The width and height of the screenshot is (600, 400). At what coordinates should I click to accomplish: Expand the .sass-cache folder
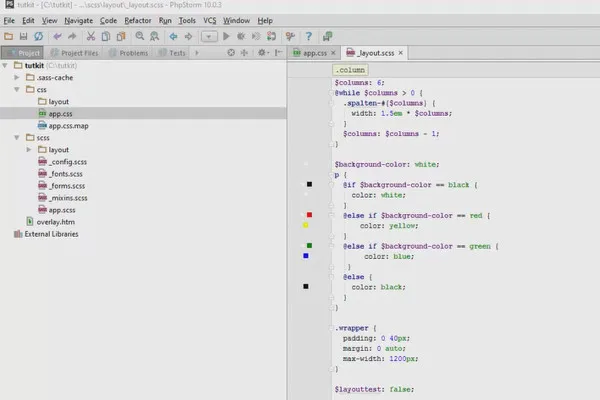pos(17,77)
